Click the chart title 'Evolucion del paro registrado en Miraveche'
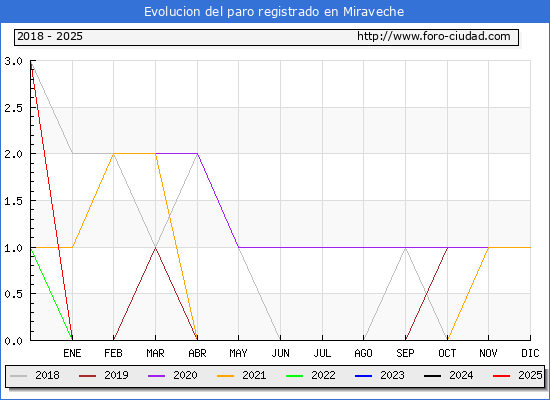This screenshot has width=550, height=400. click(274, 12)
